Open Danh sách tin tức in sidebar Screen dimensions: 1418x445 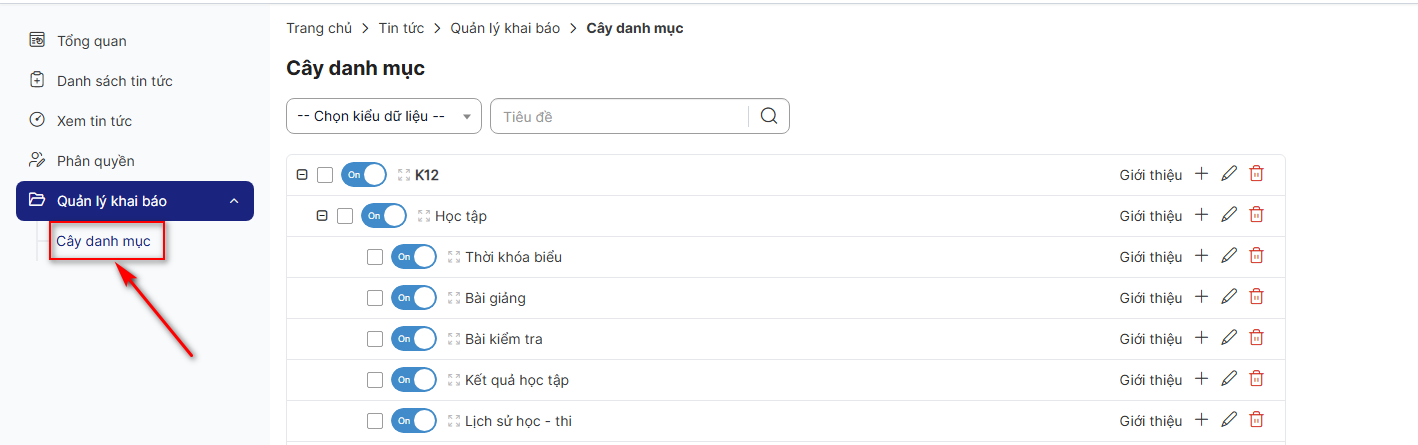[115, 81]
